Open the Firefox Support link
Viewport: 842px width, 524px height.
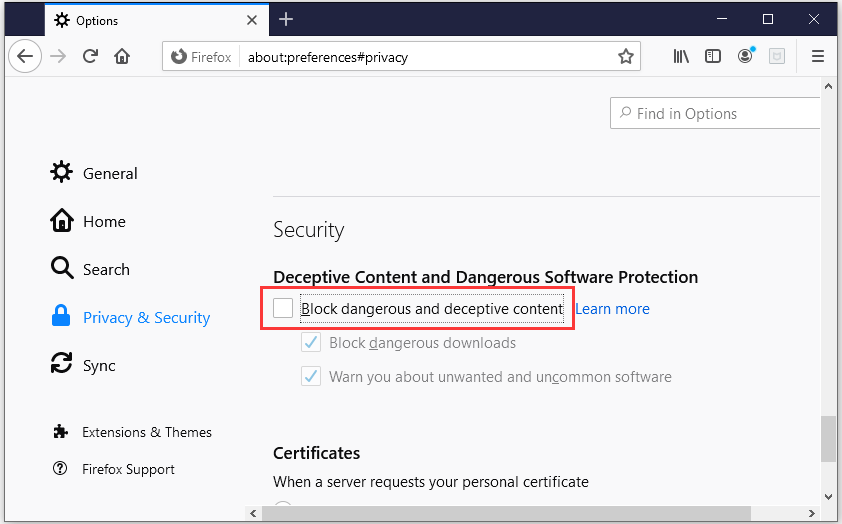[113, 469]
